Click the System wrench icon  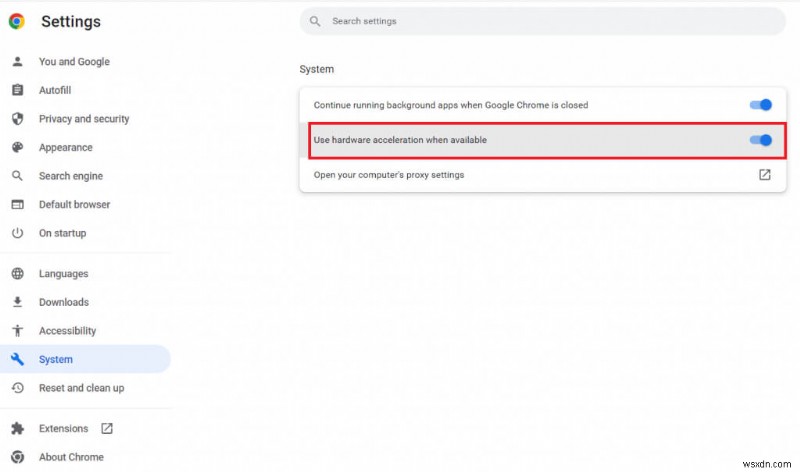17,359
